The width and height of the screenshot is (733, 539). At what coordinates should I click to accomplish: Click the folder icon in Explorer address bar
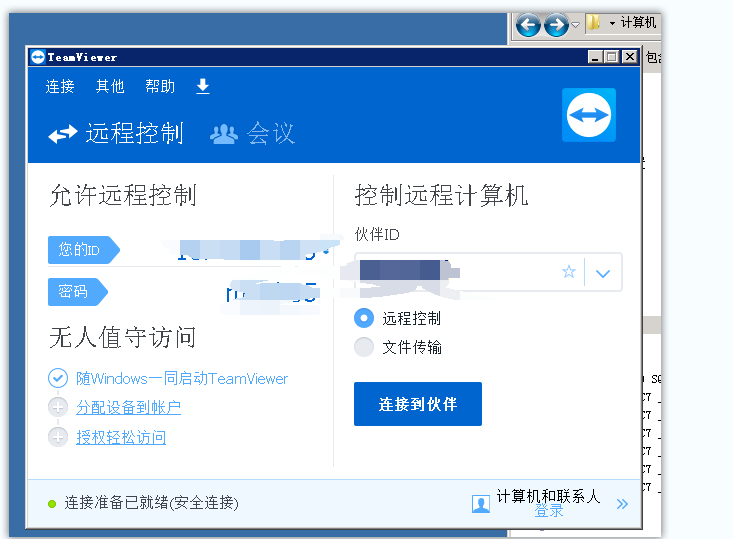(594, 22)
